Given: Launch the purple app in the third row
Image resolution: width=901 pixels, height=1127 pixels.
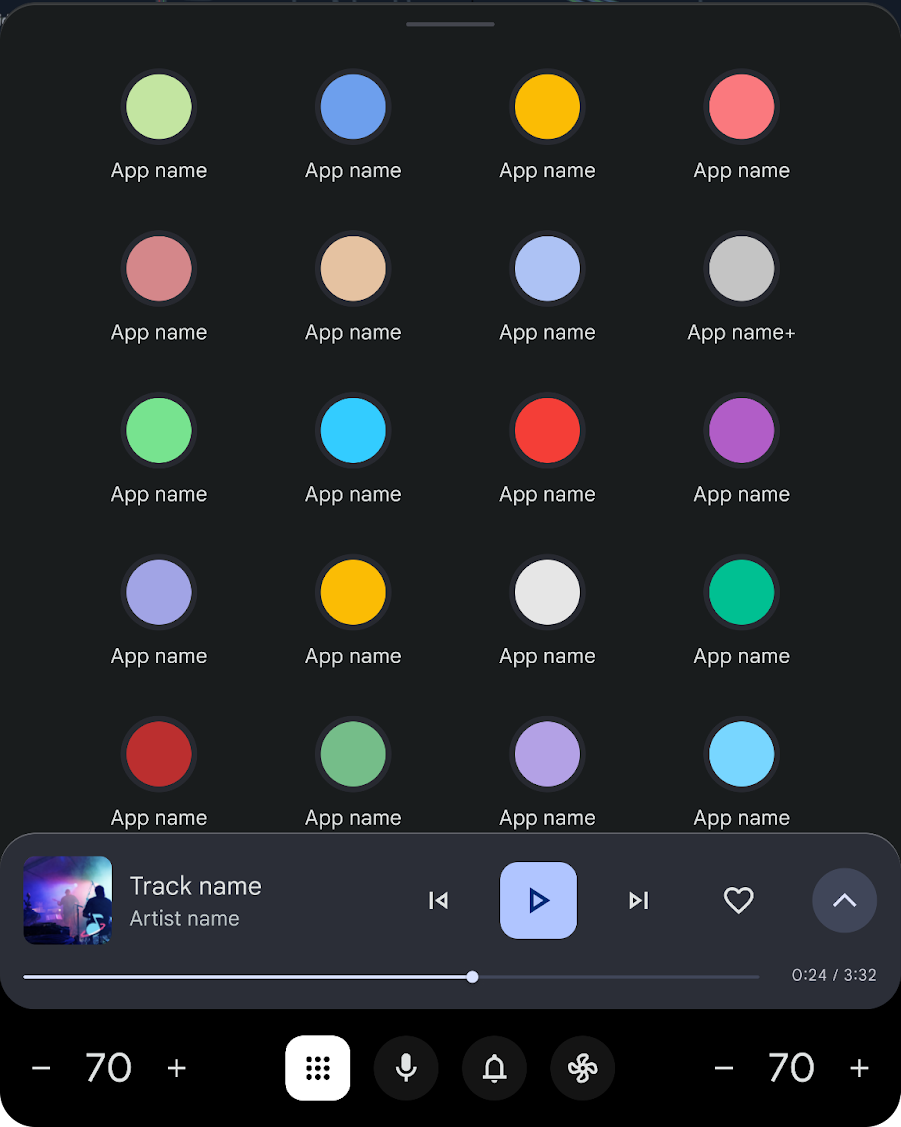Looking at the screenshot, I should pos(741,430).
